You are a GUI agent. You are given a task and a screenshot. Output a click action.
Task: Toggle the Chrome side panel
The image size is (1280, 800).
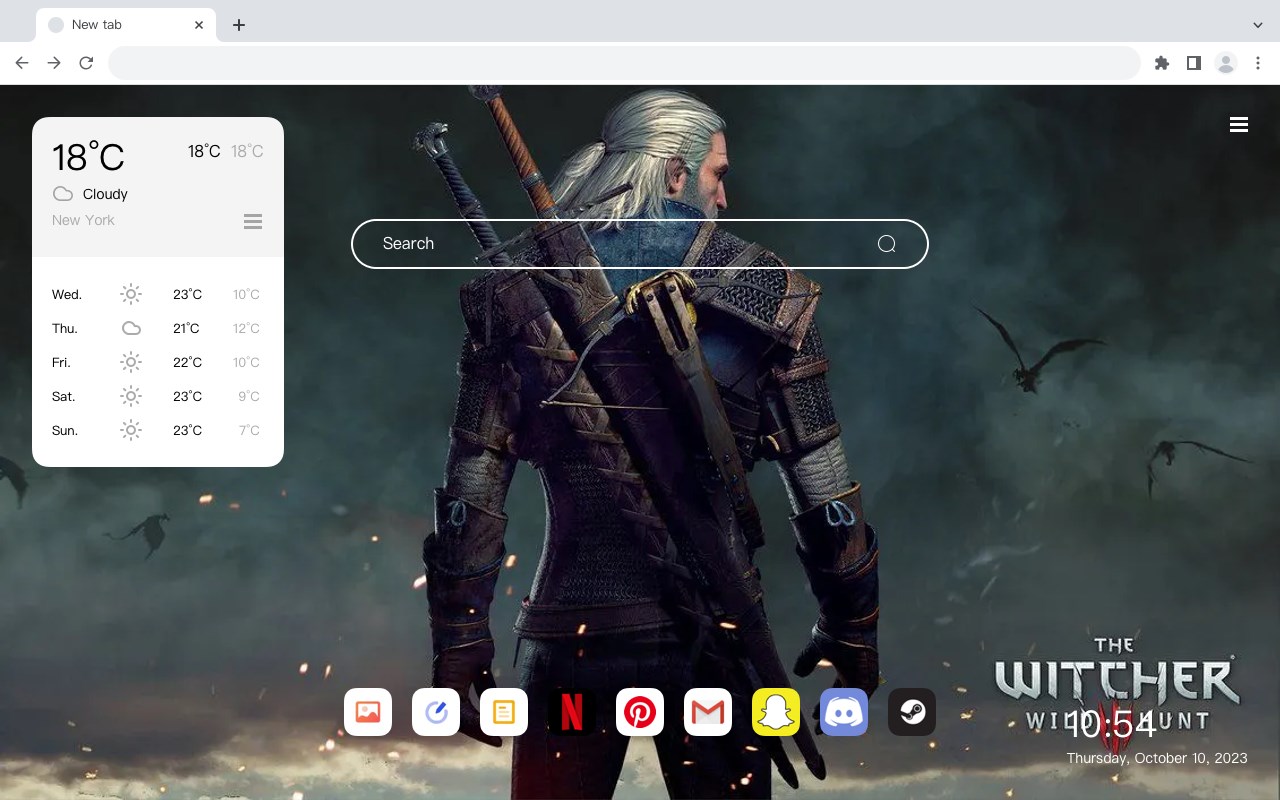coord(1193,63)
